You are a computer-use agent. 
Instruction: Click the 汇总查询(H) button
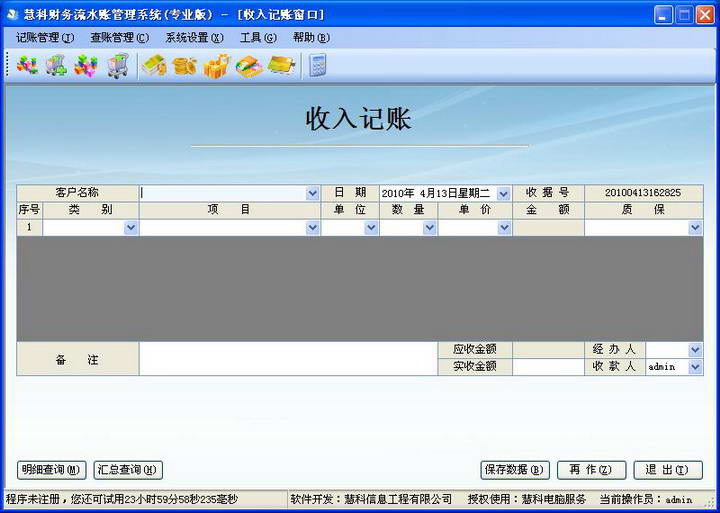pyautogui.click(x=128, y=470)
